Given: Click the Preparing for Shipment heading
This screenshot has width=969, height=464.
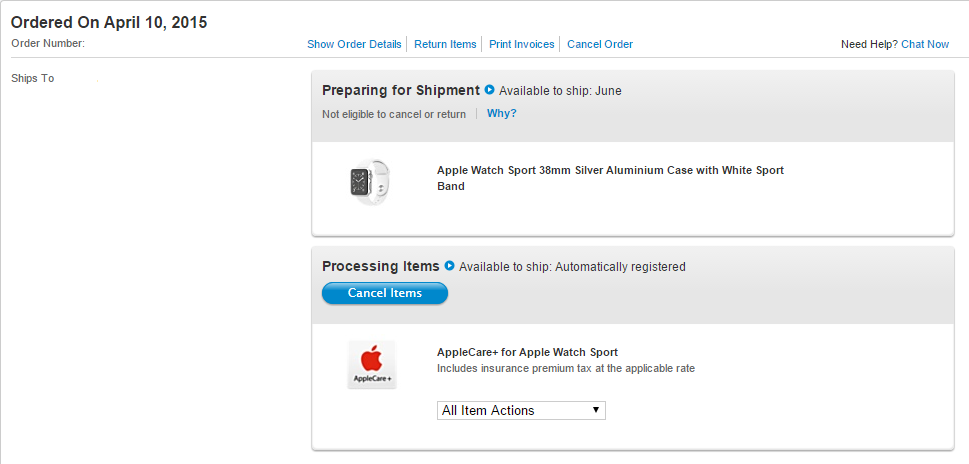Looking at the screenshot, I should [401, 90].
